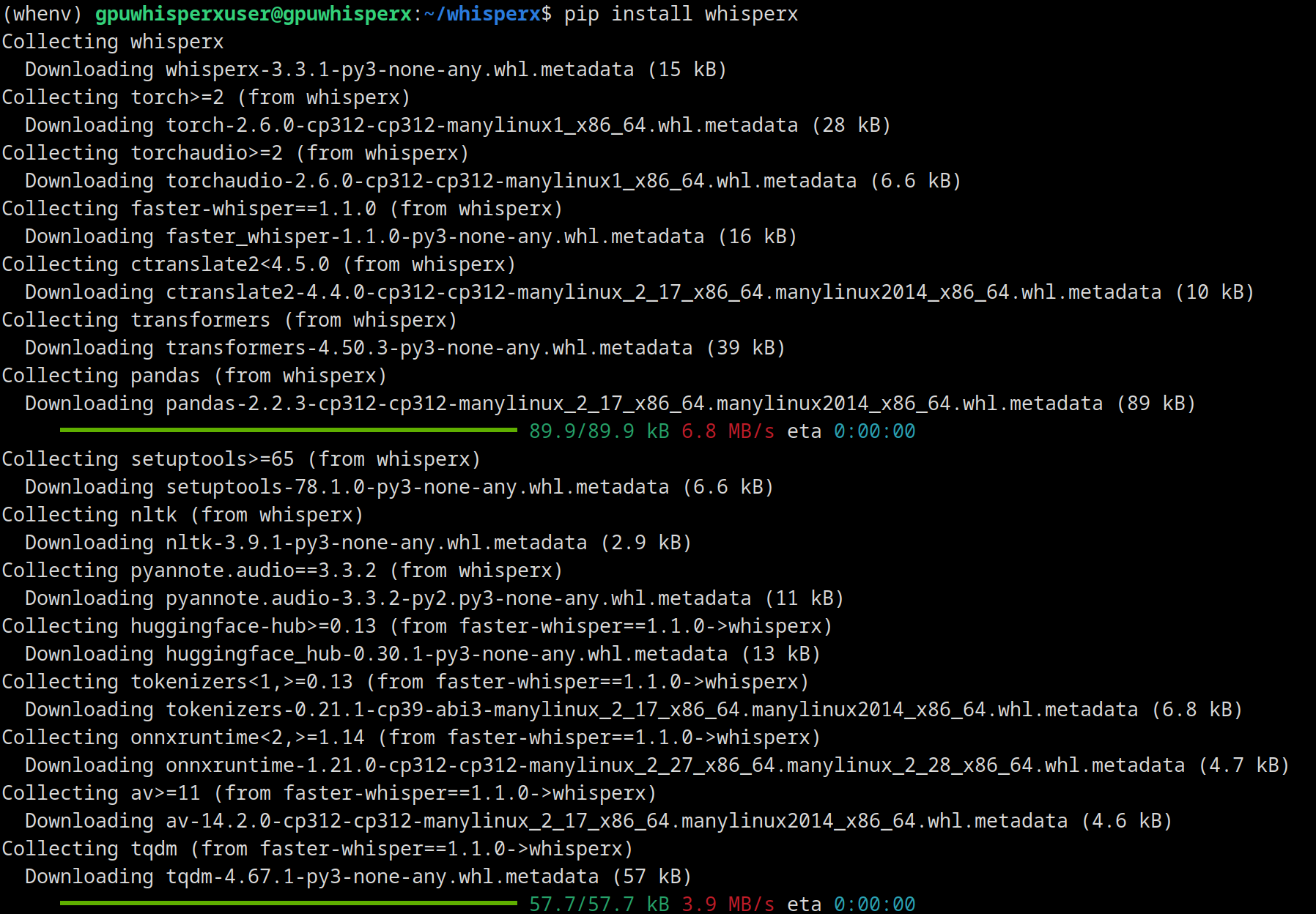Click 'Collecting tokenizers<1,>=0.13' line

pyautogui.click(x=405, y=682)
